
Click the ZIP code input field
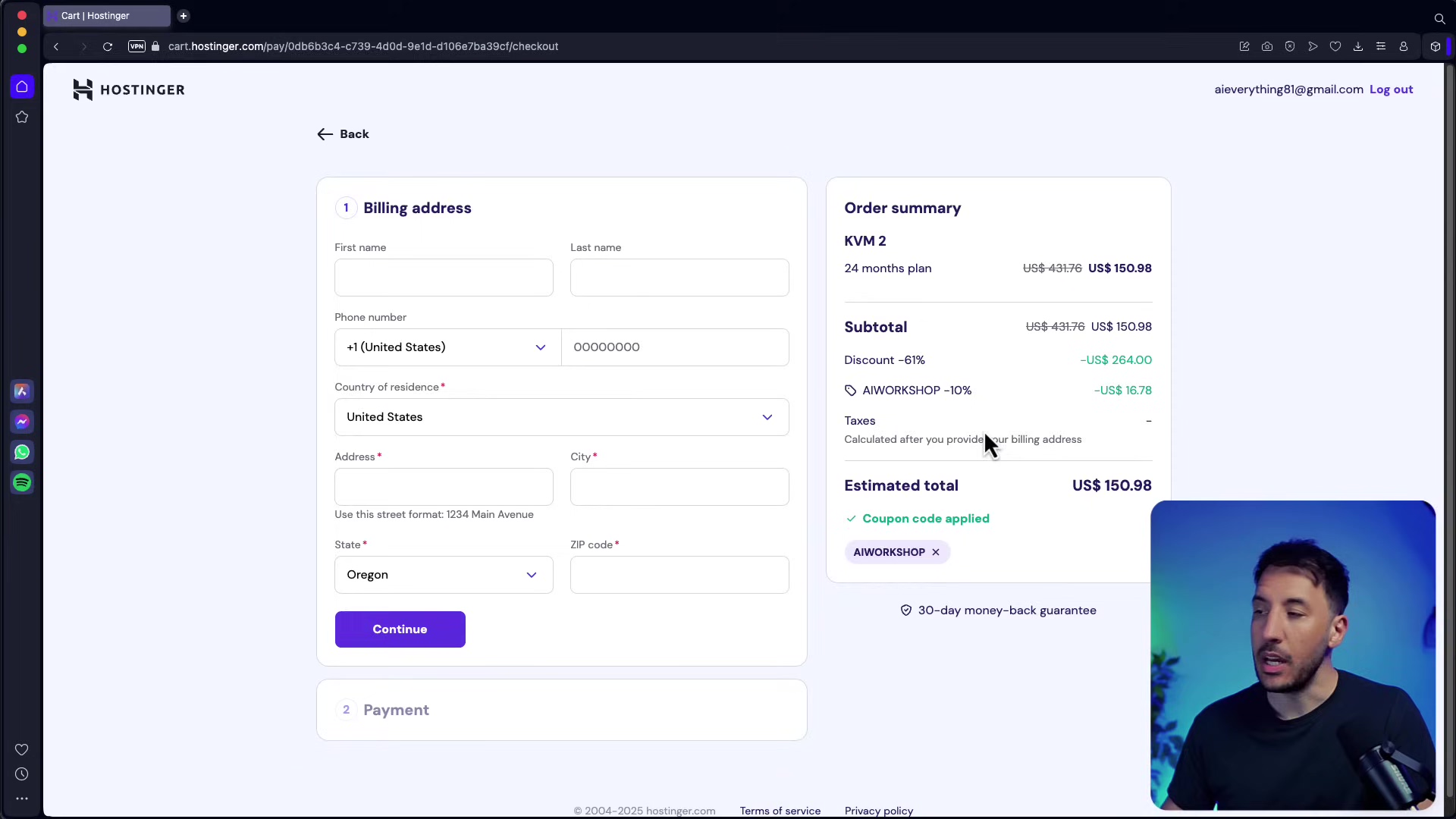pyautogui.click(x=679, y=575)
